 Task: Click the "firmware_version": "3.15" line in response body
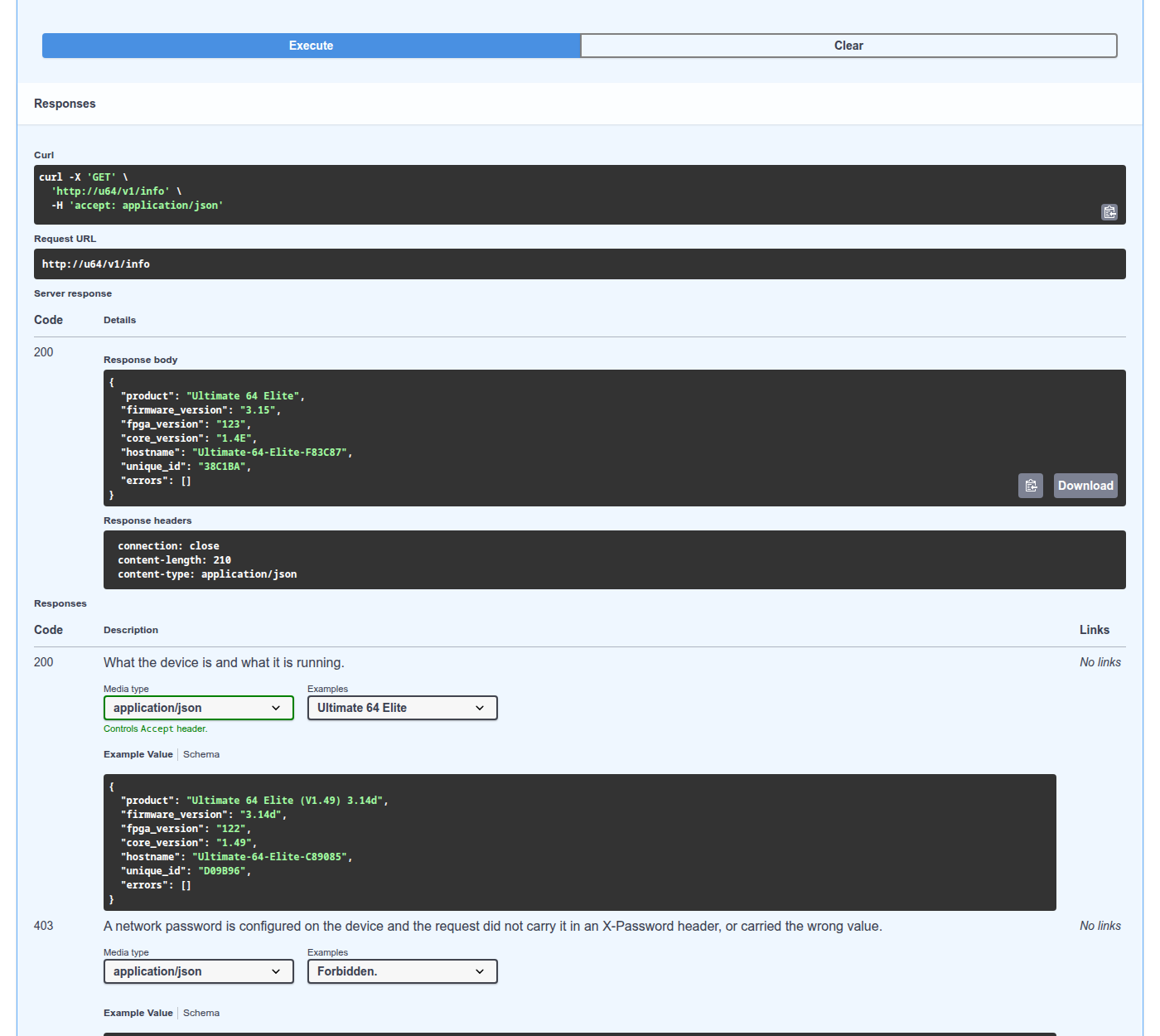(201, 410)
